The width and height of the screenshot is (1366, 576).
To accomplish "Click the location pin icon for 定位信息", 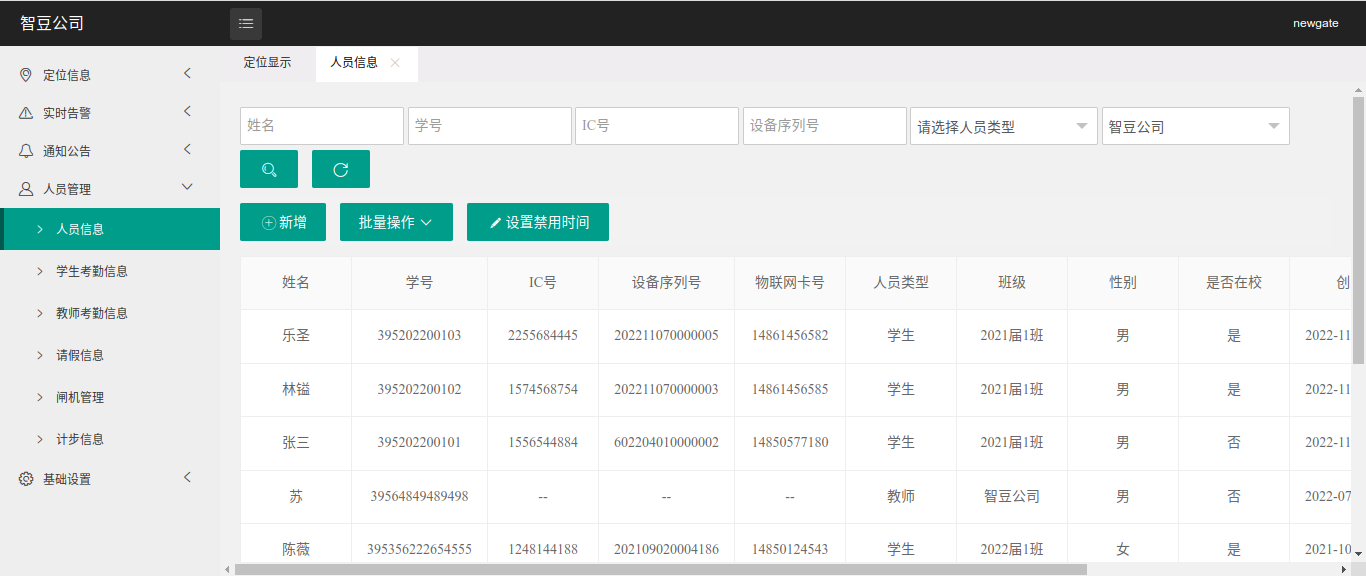I will (x=26, y=75).
